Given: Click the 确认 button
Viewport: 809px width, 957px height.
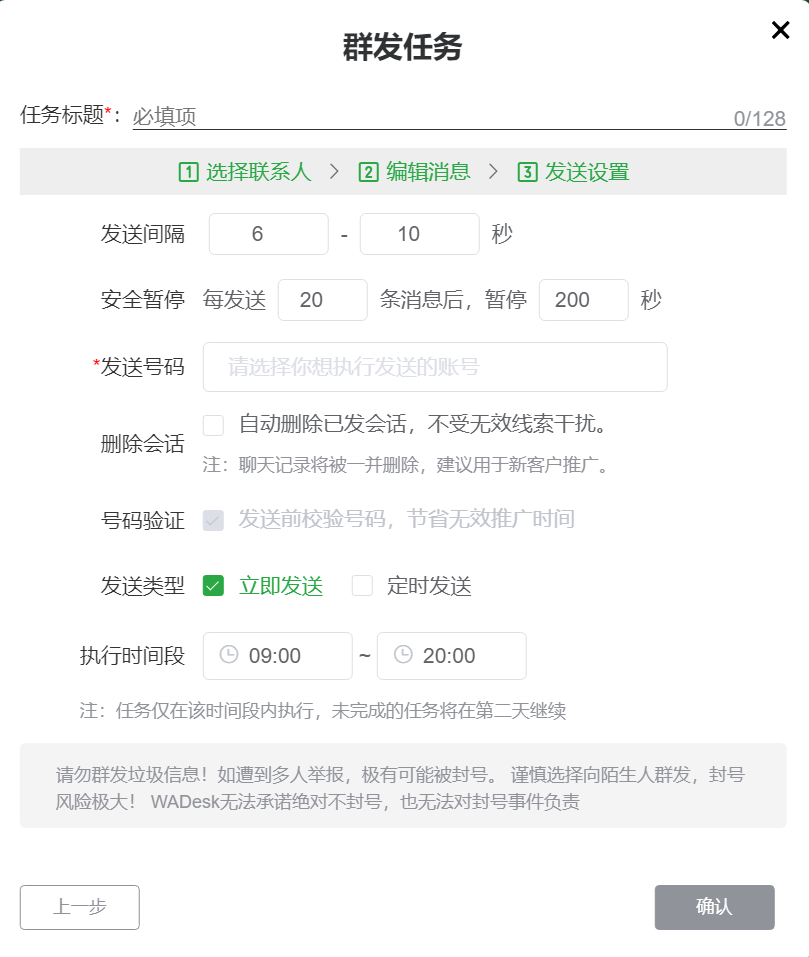Looking at the screenshot, I should 714,907.
